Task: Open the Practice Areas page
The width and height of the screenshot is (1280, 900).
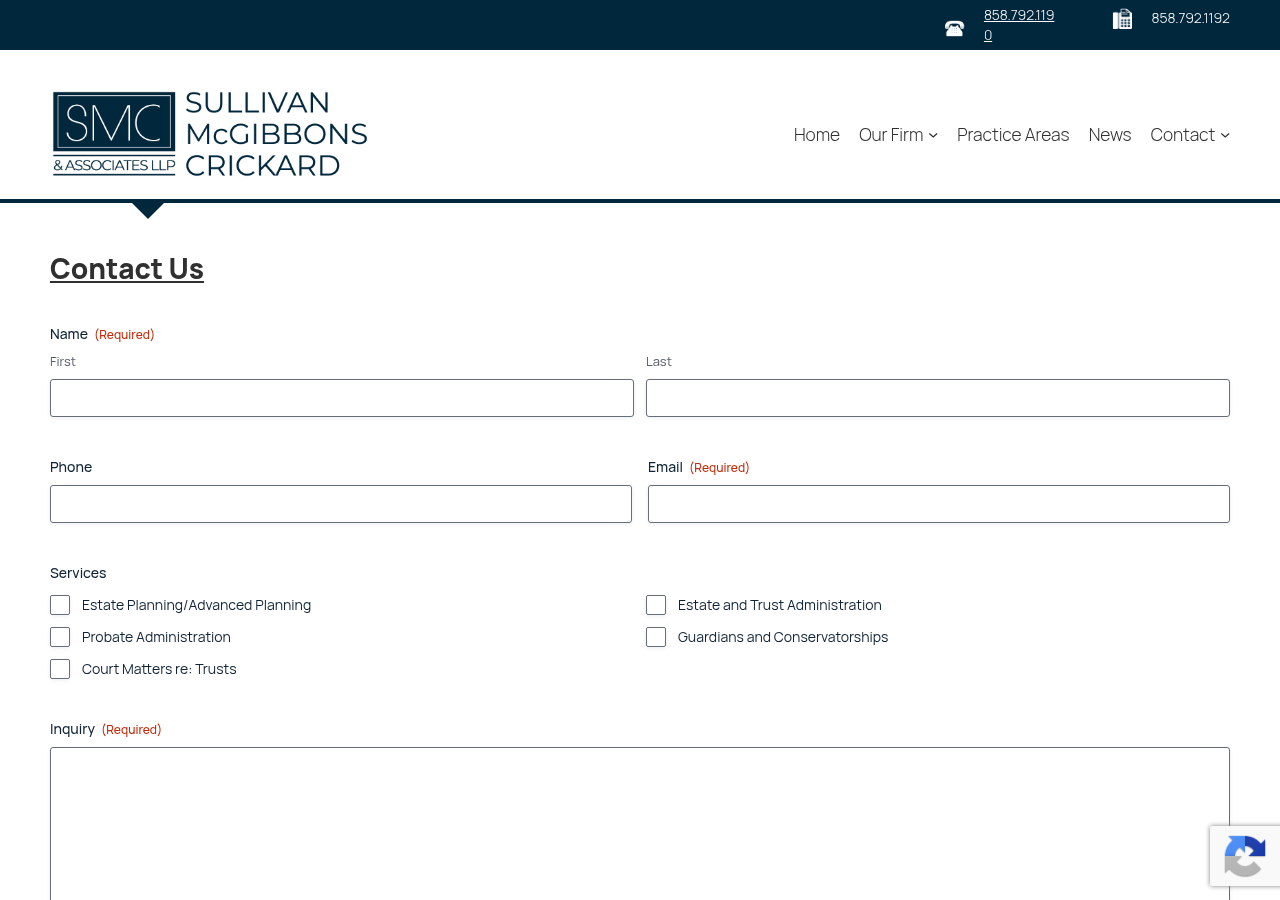Action: click(x=1013, y=134)
